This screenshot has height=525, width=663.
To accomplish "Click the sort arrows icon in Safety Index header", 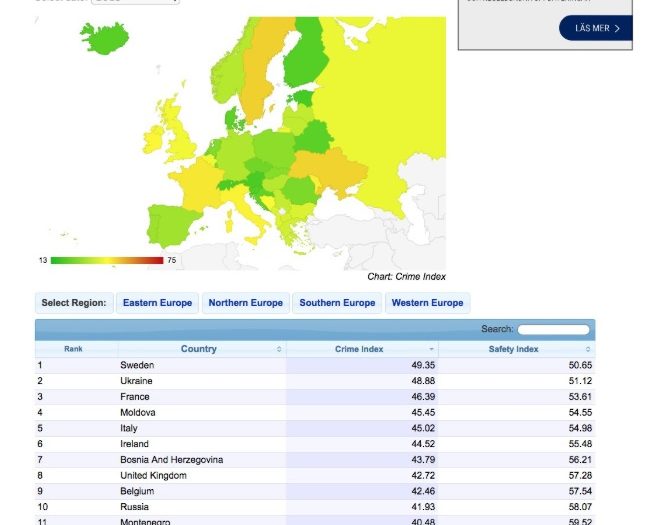I will point(585,350).
